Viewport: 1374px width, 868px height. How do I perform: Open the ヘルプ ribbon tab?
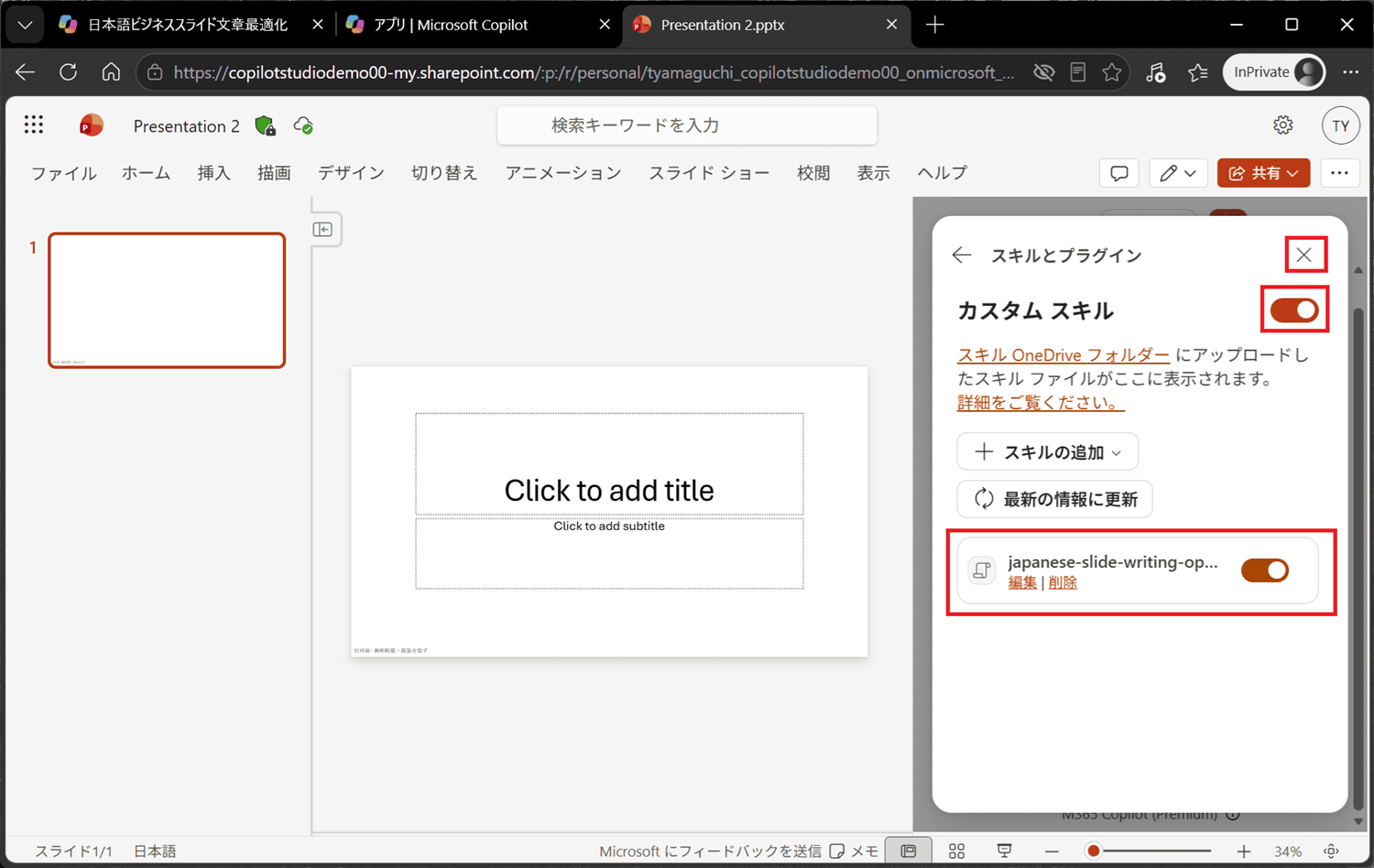(x=943, y=173)
